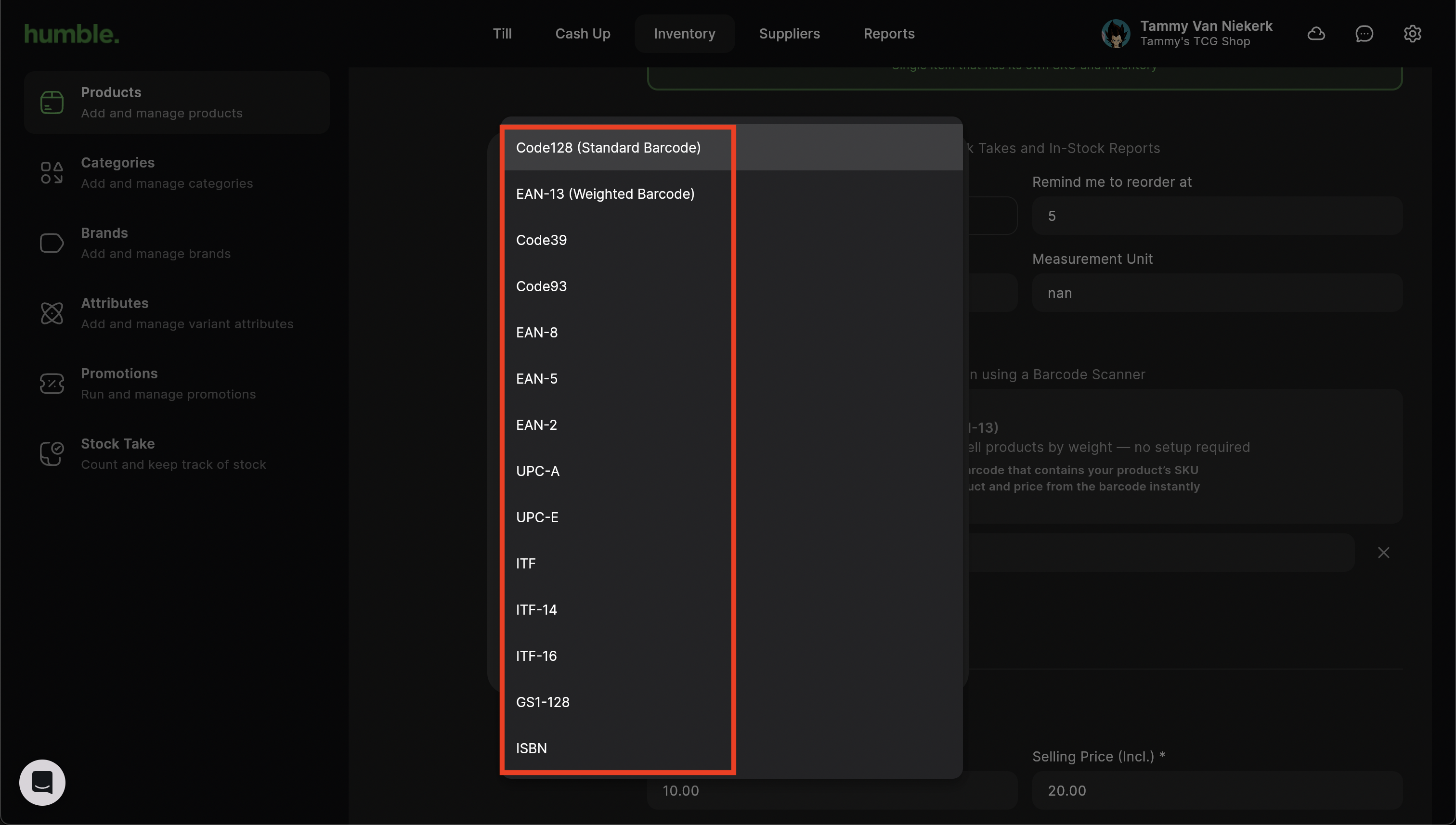Choose EAN-13 (Weighted Barcode) option

[x=605, y=194]
